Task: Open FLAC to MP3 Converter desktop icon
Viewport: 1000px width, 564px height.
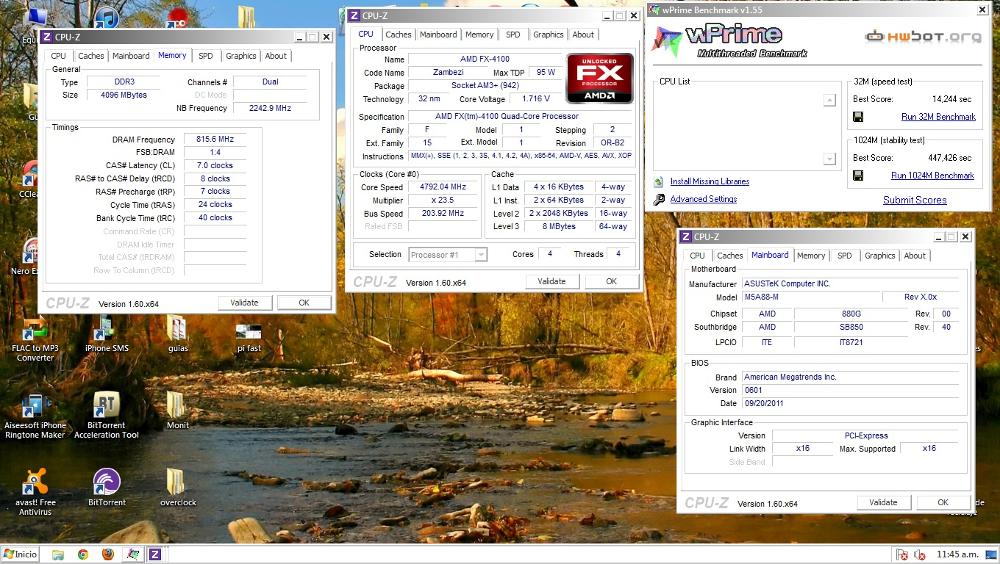Action: [34, 338]
